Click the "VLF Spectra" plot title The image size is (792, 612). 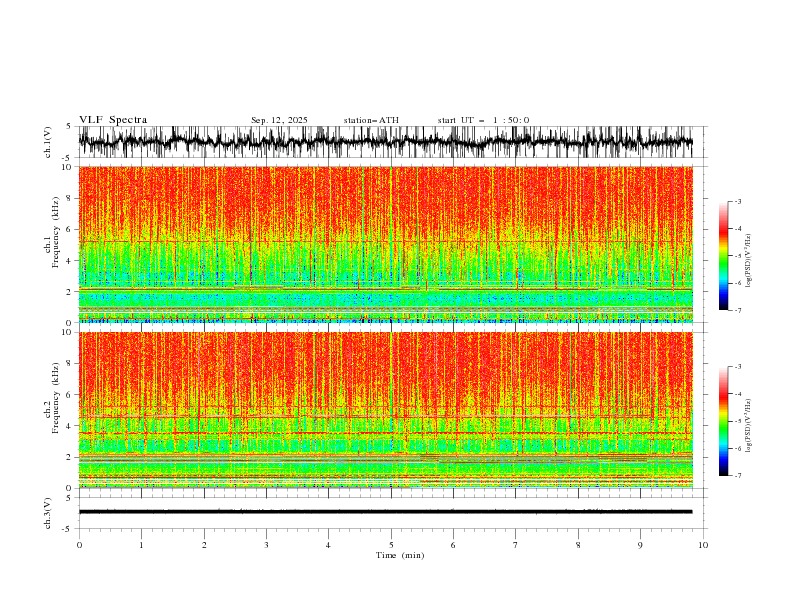coord(113,120)
